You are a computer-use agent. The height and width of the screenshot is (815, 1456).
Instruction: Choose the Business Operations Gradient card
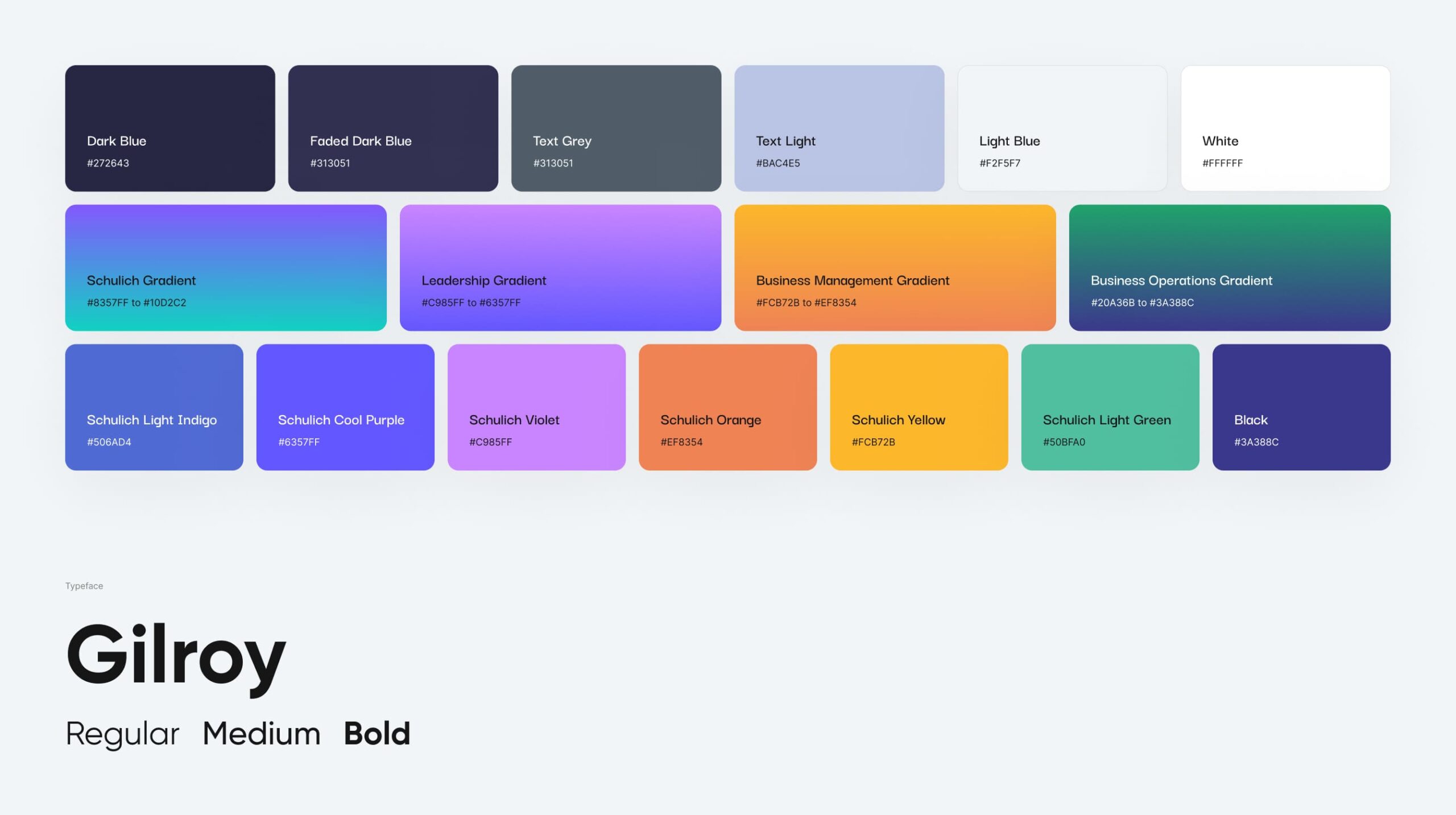(x=1230, y=268)
